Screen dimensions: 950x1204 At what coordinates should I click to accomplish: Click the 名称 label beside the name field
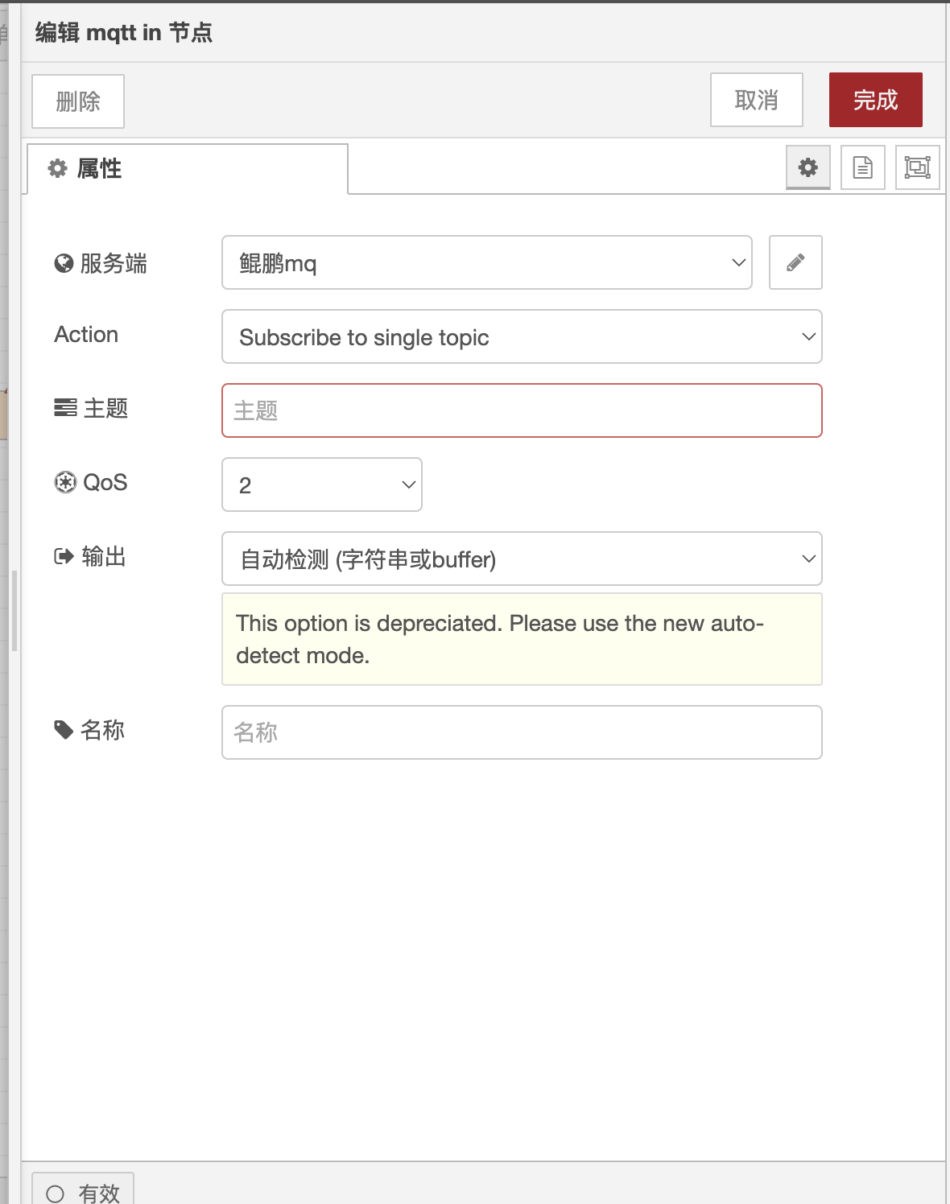[89, 731]
